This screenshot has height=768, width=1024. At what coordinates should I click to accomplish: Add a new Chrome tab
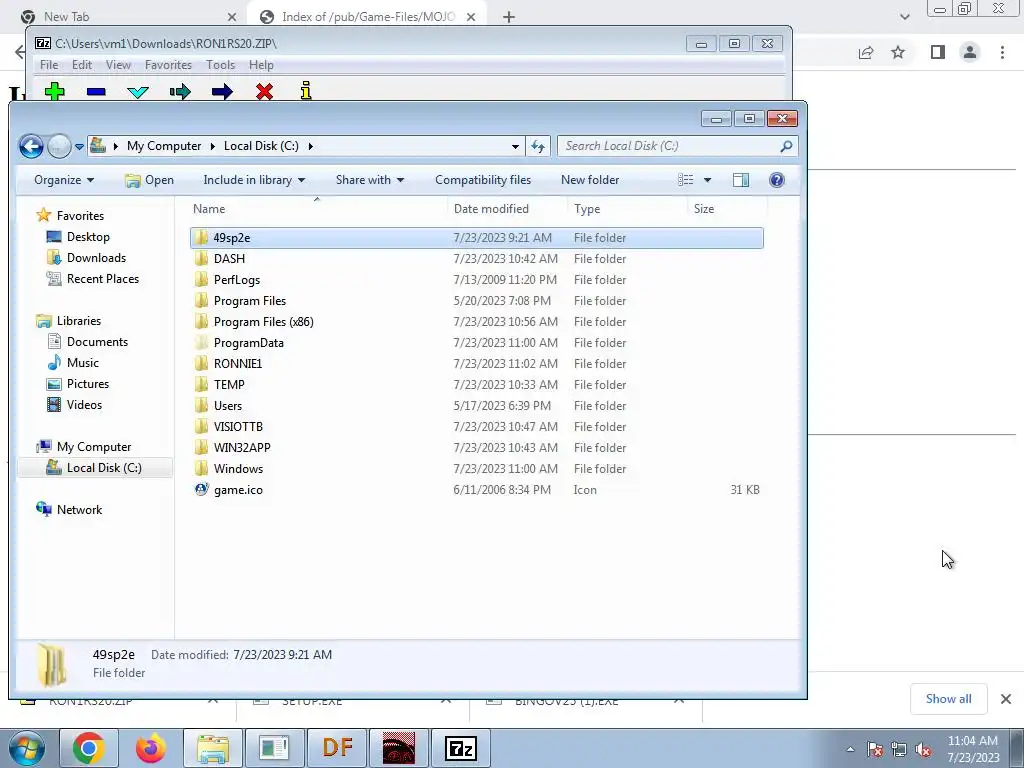point(509,17)
